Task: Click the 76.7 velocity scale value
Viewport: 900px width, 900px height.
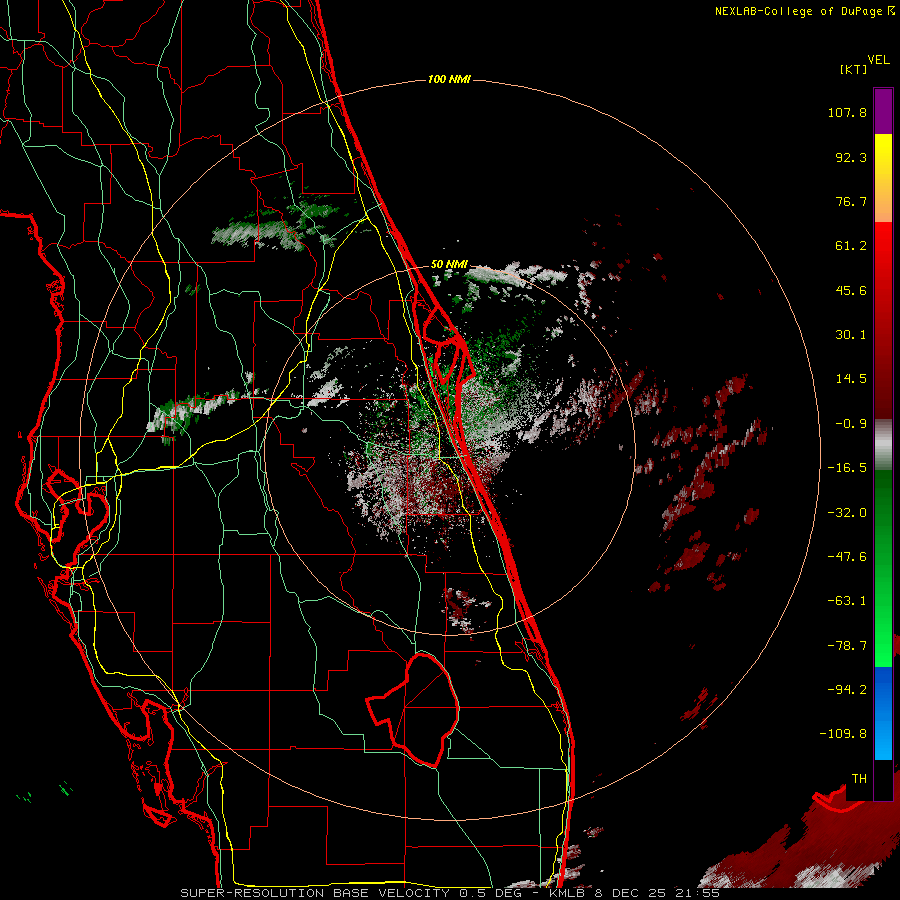Action: (851, 201)
